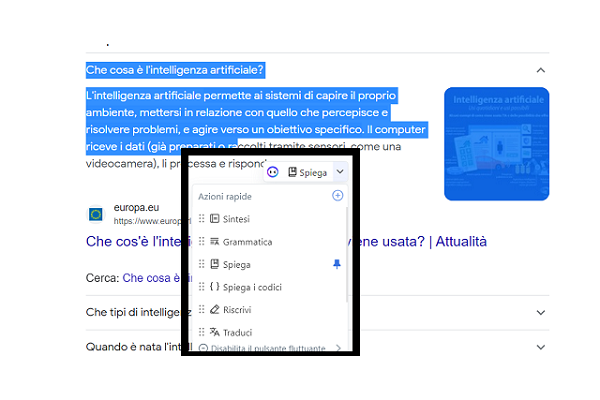Viewport: 600px width, 400px height.
Task: Click the Sintesi summary icon
Action: 215,219
